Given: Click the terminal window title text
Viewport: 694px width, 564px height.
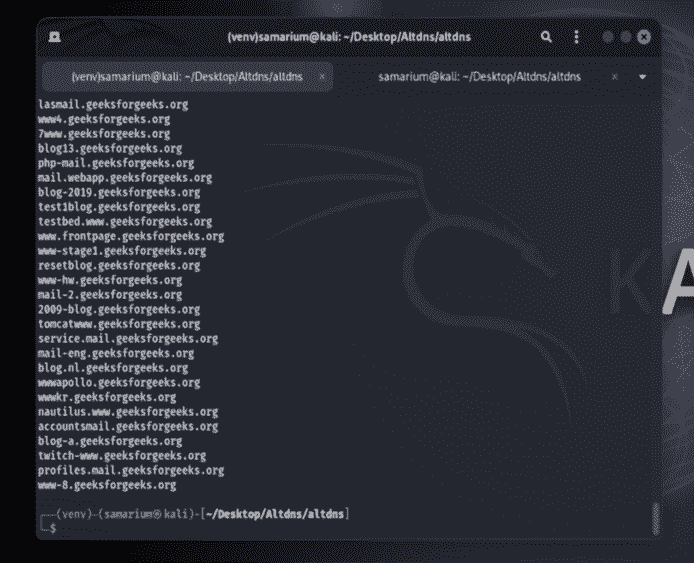Looking at the screenshot, I should click(349, 37).
